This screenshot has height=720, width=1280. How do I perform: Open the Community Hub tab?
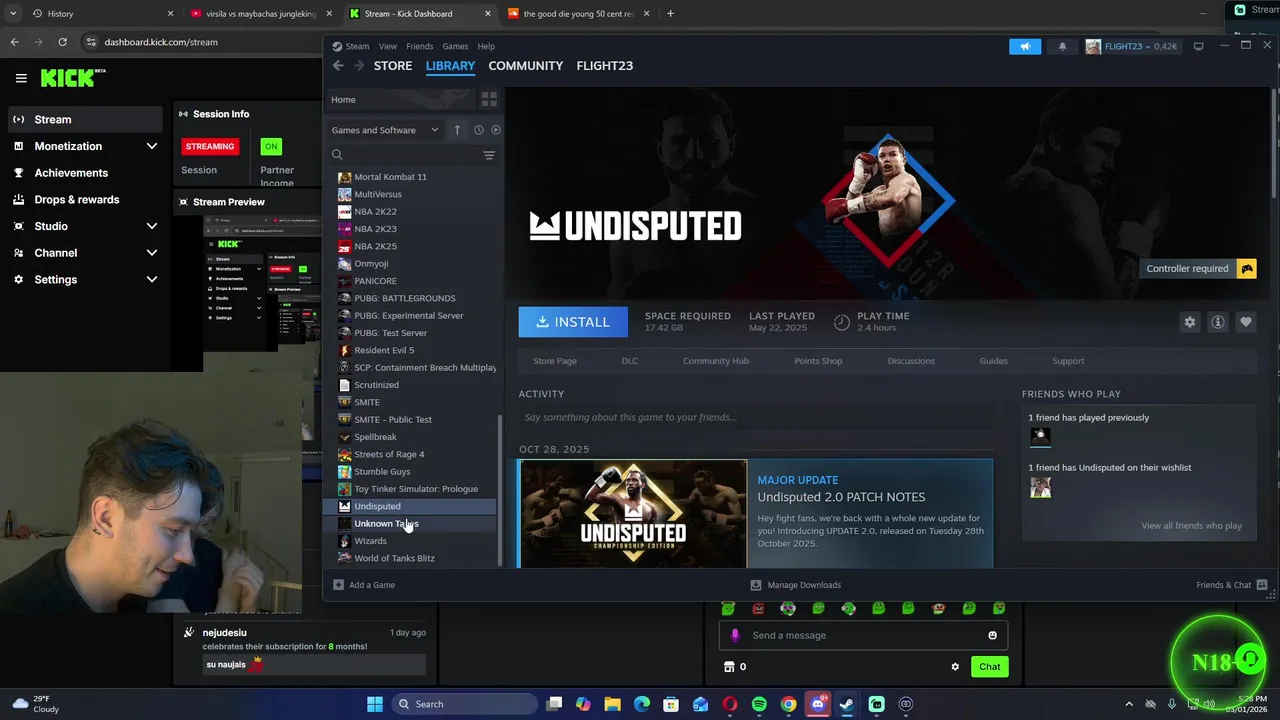[x=715, y=361]
